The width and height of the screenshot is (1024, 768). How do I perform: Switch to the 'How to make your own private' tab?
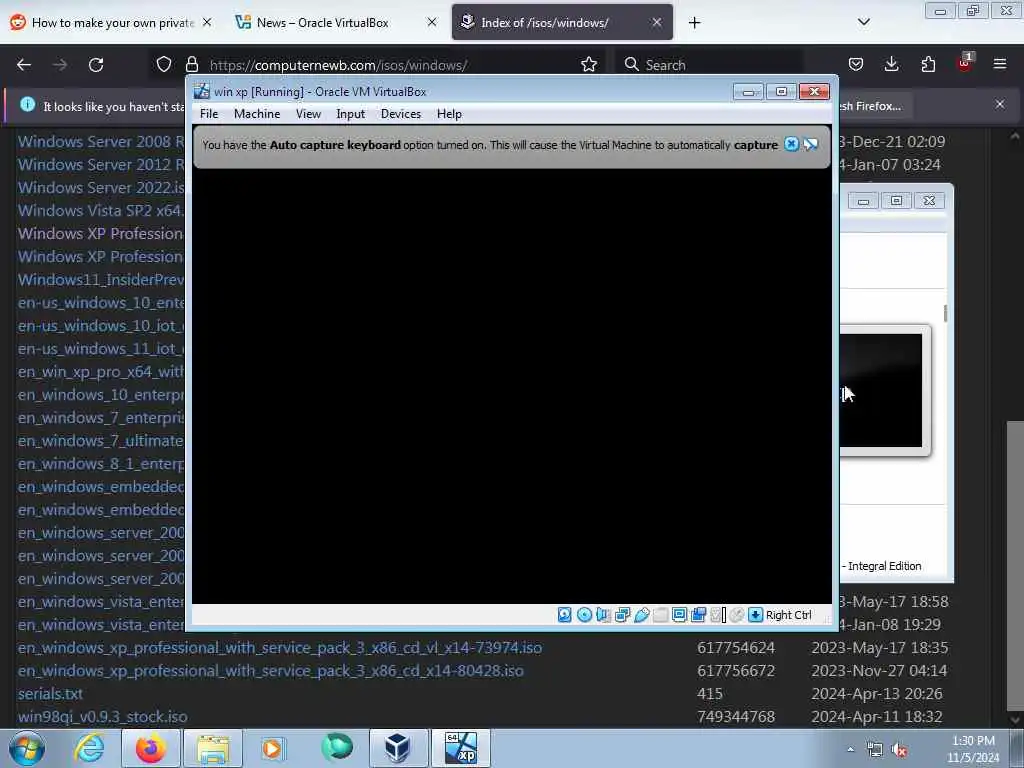(112, 22)
